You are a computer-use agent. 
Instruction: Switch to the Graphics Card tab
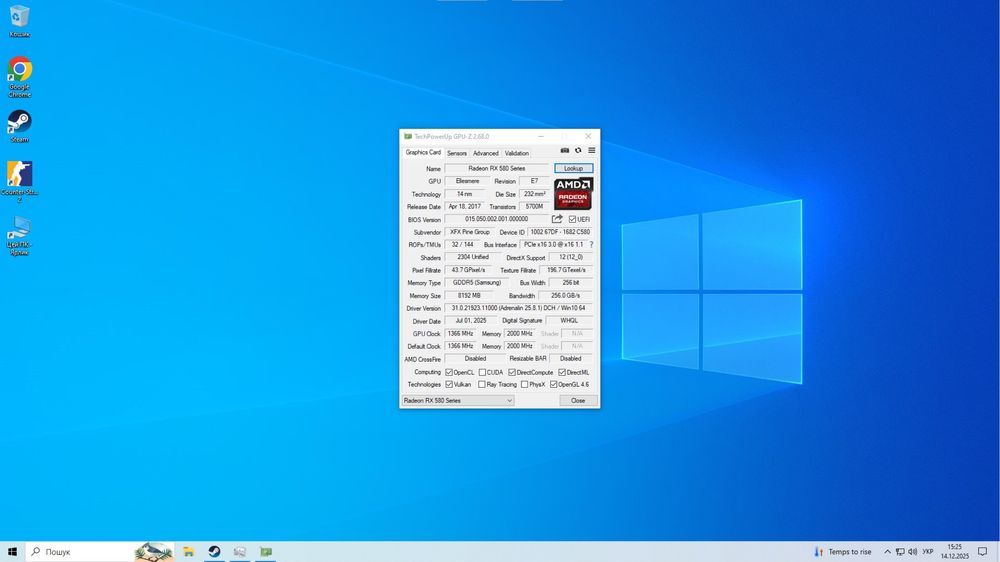coord(423,152)
